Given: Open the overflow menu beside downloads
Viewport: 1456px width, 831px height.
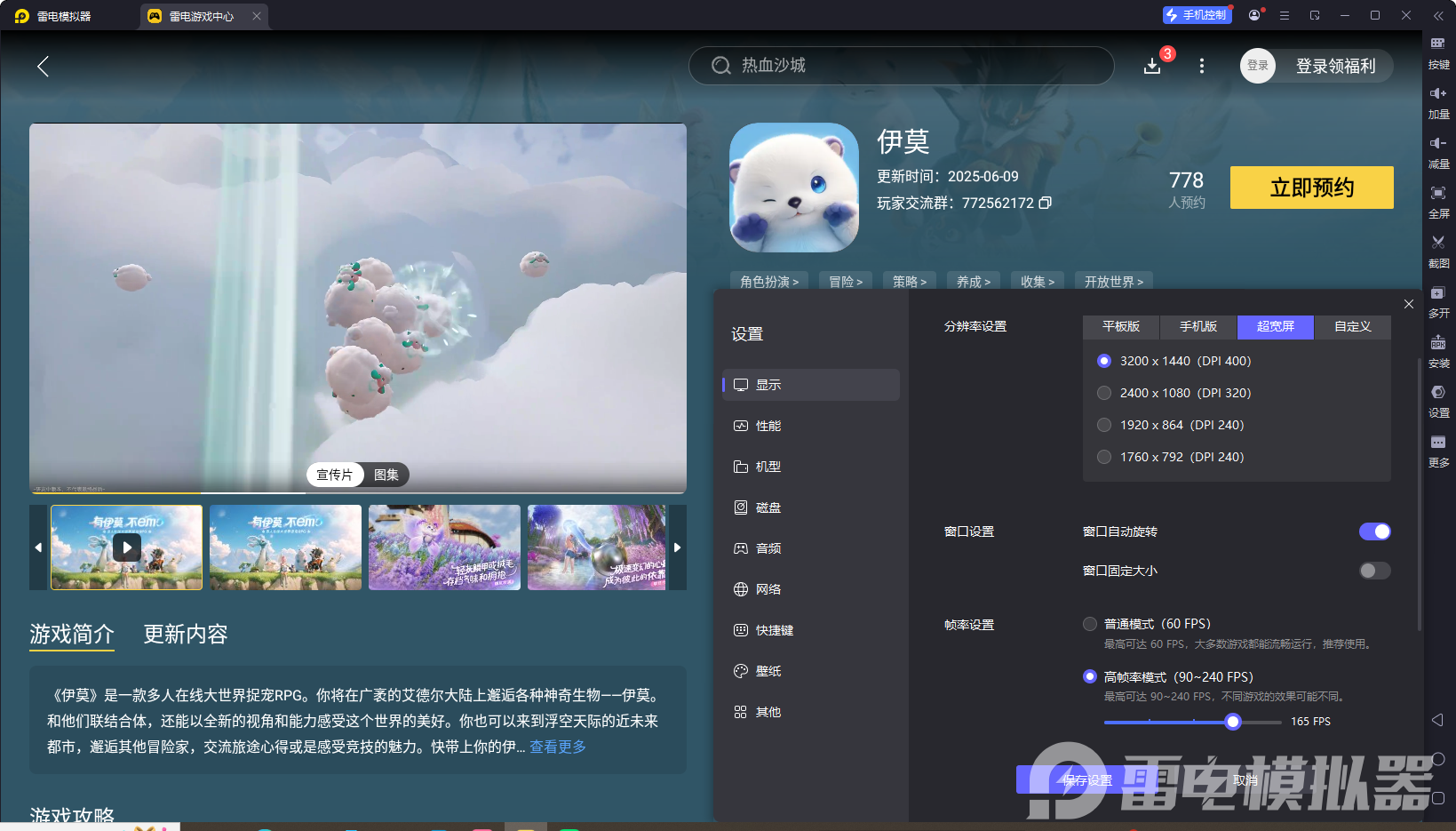Looking at the screenshot, I should click(x=1201, y=66).
